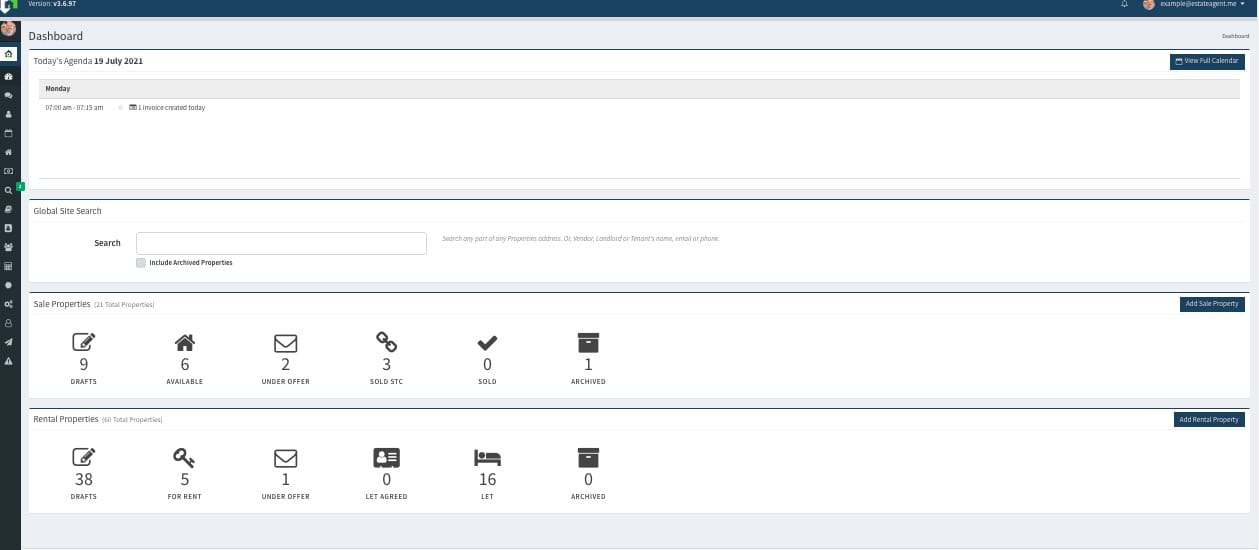Open the search item in sidebar
Screen dimensions: 1259x550
point(9,190)
